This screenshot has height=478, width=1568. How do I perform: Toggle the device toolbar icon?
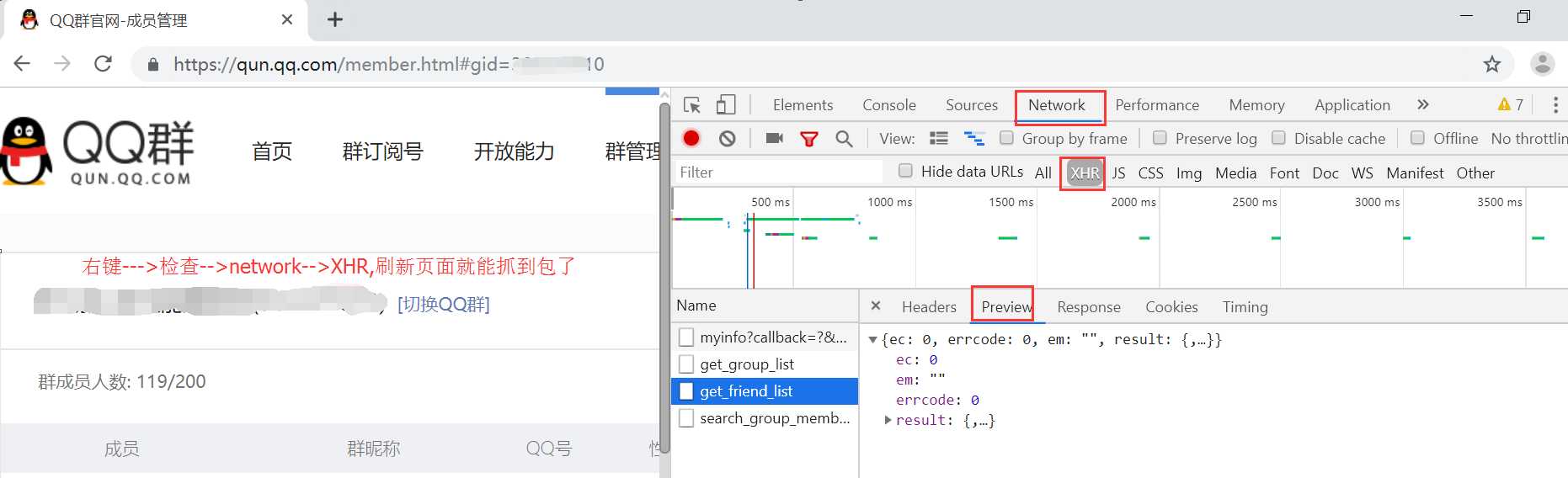[726, 105]
